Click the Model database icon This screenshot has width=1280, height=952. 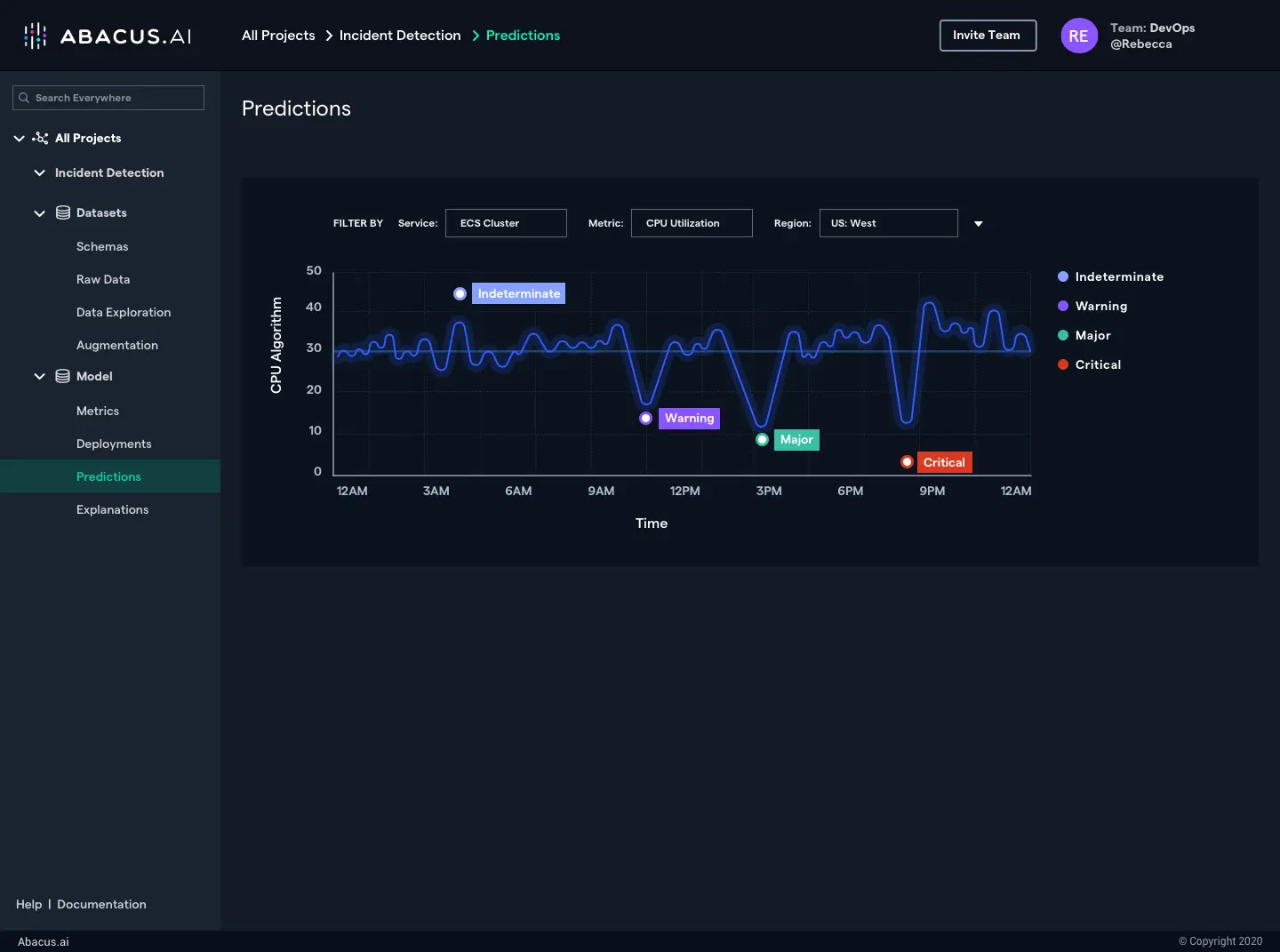pos(63,376)
